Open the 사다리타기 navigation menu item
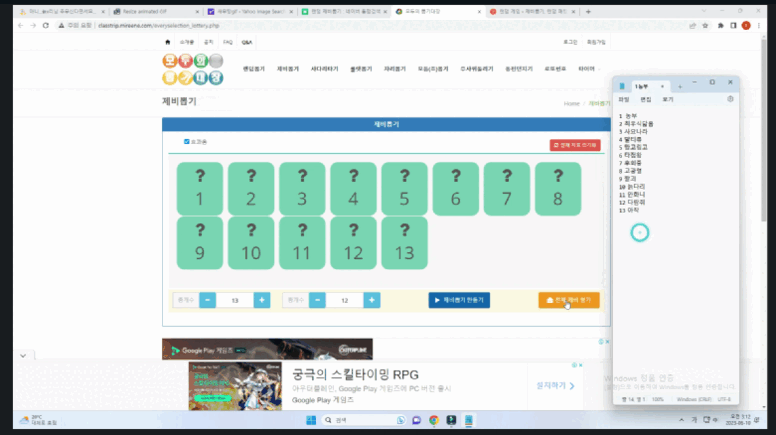 point(325,69)
